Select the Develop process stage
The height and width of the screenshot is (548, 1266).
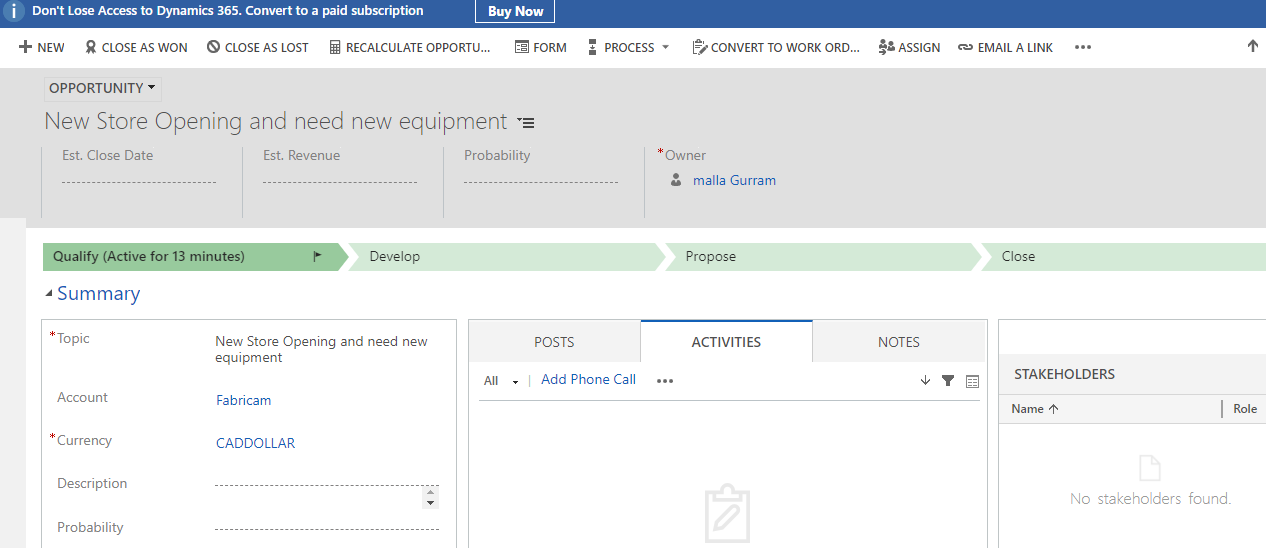point(500,256)
